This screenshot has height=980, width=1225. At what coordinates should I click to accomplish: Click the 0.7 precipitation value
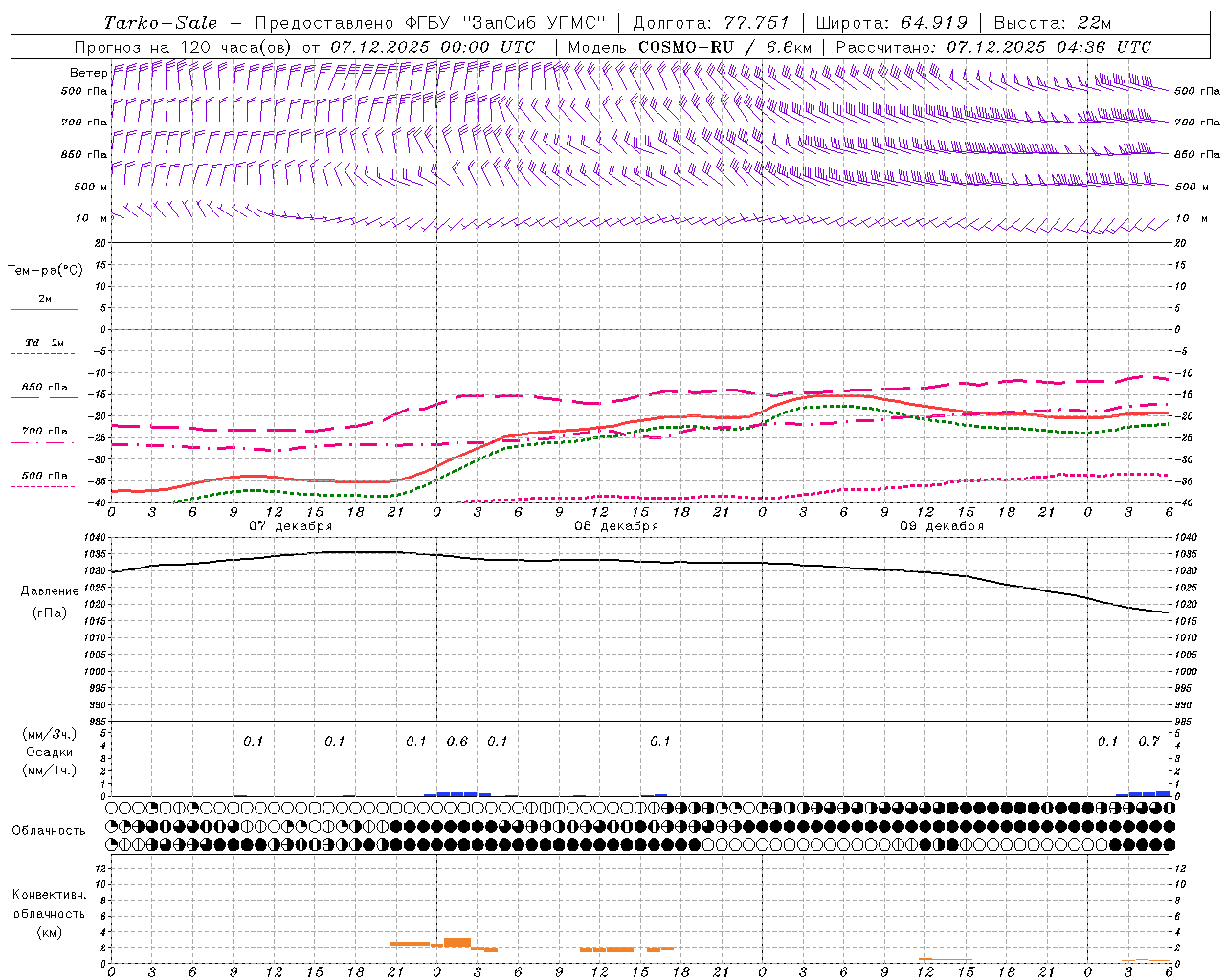click(x=1148, y=742)
